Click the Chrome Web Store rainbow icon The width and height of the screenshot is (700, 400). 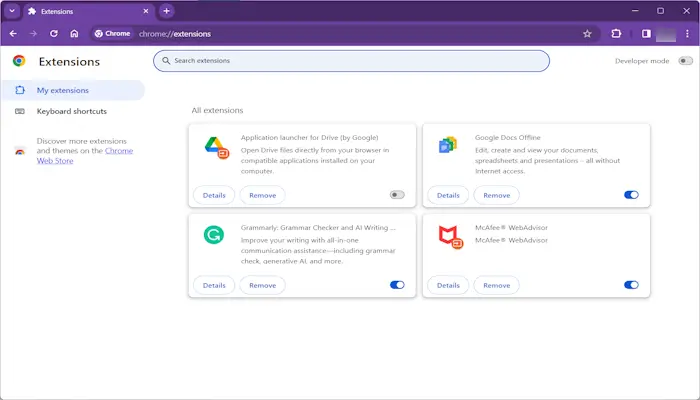point(20,151)
